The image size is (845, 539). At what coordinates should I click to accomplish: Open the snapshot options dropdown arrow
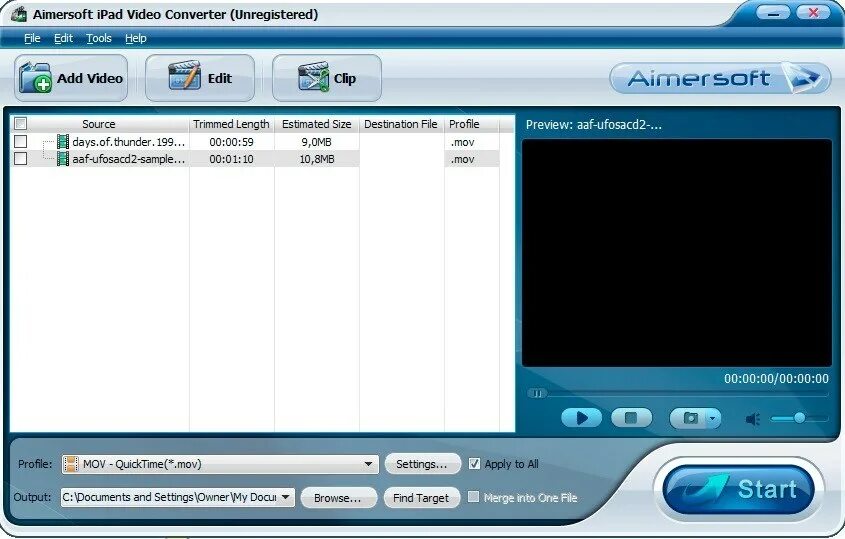(713, 418)
